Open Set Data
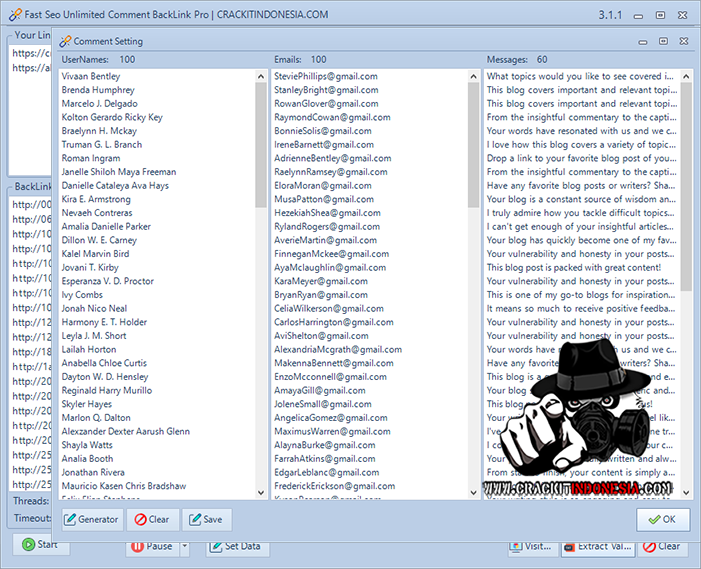This screenshot has height=569, width=701. coord(239,546)
